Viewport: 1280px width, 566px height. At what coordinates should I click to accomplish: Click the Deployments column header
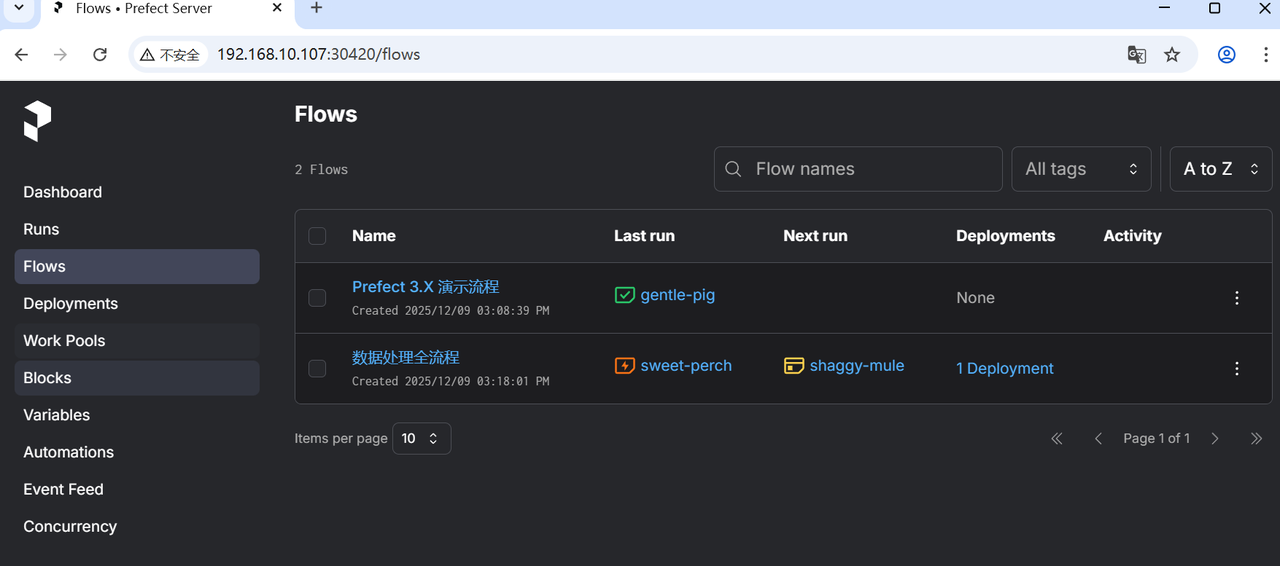pyautogui.click(x=1005, y=236)
